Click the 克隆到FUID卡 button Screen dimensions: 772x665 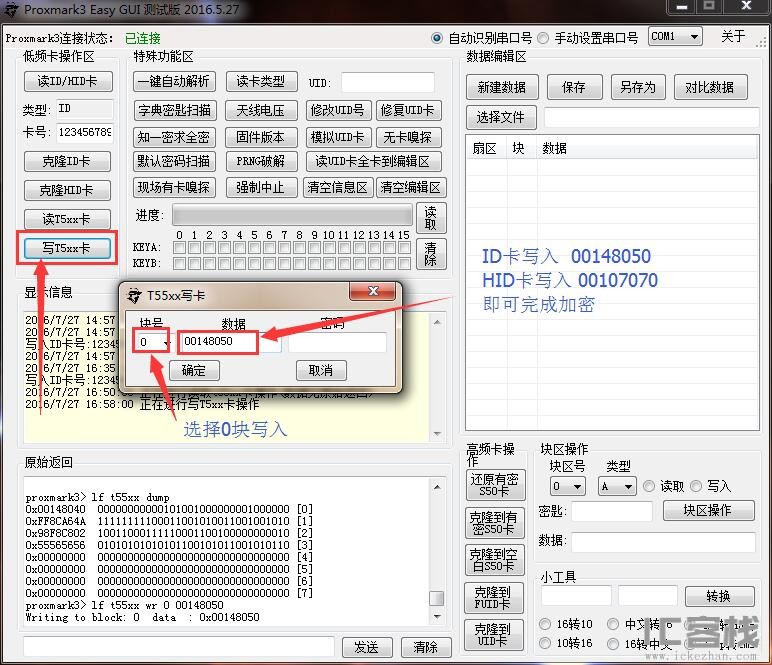(493, 598)
